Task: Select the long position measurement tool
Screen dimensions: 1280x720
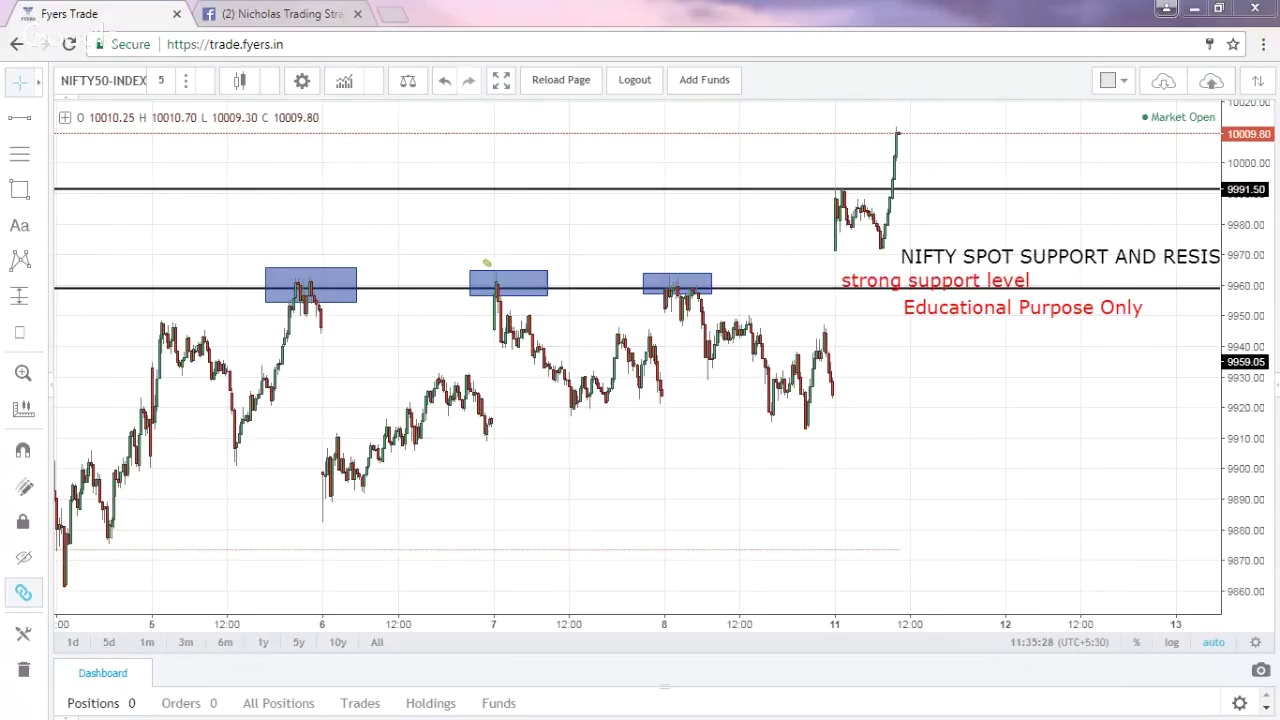Action: point(20,297)
